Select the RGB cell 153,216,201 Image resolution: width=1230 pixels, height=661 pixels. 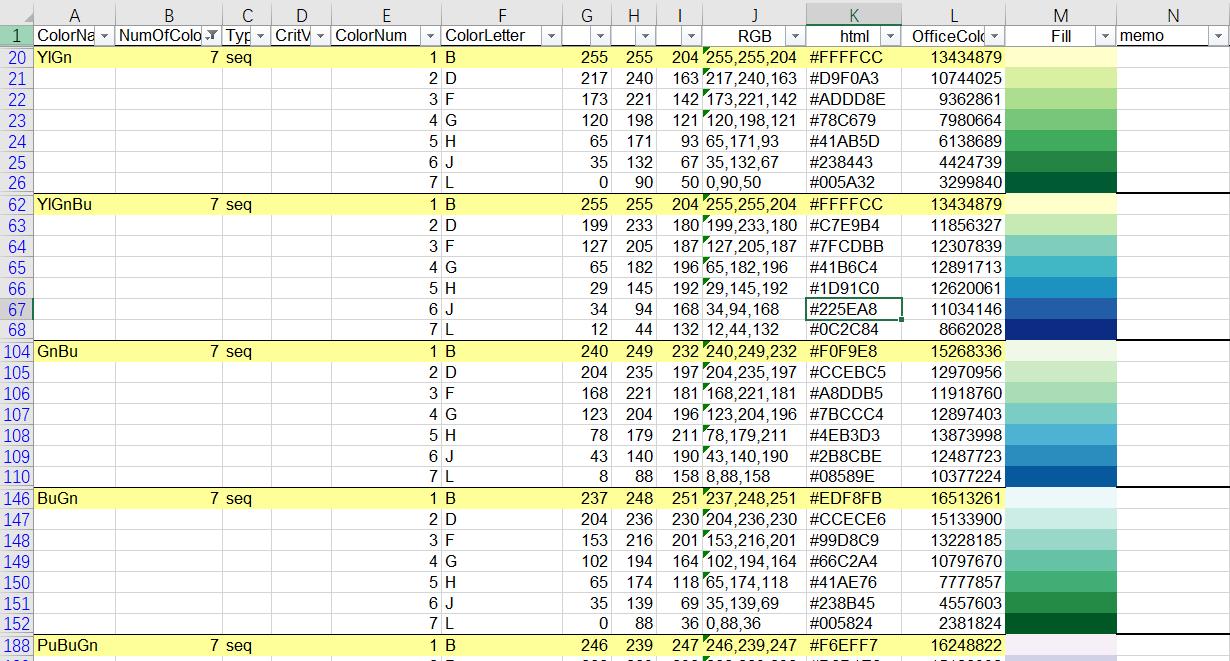click(x=754, y=540)
